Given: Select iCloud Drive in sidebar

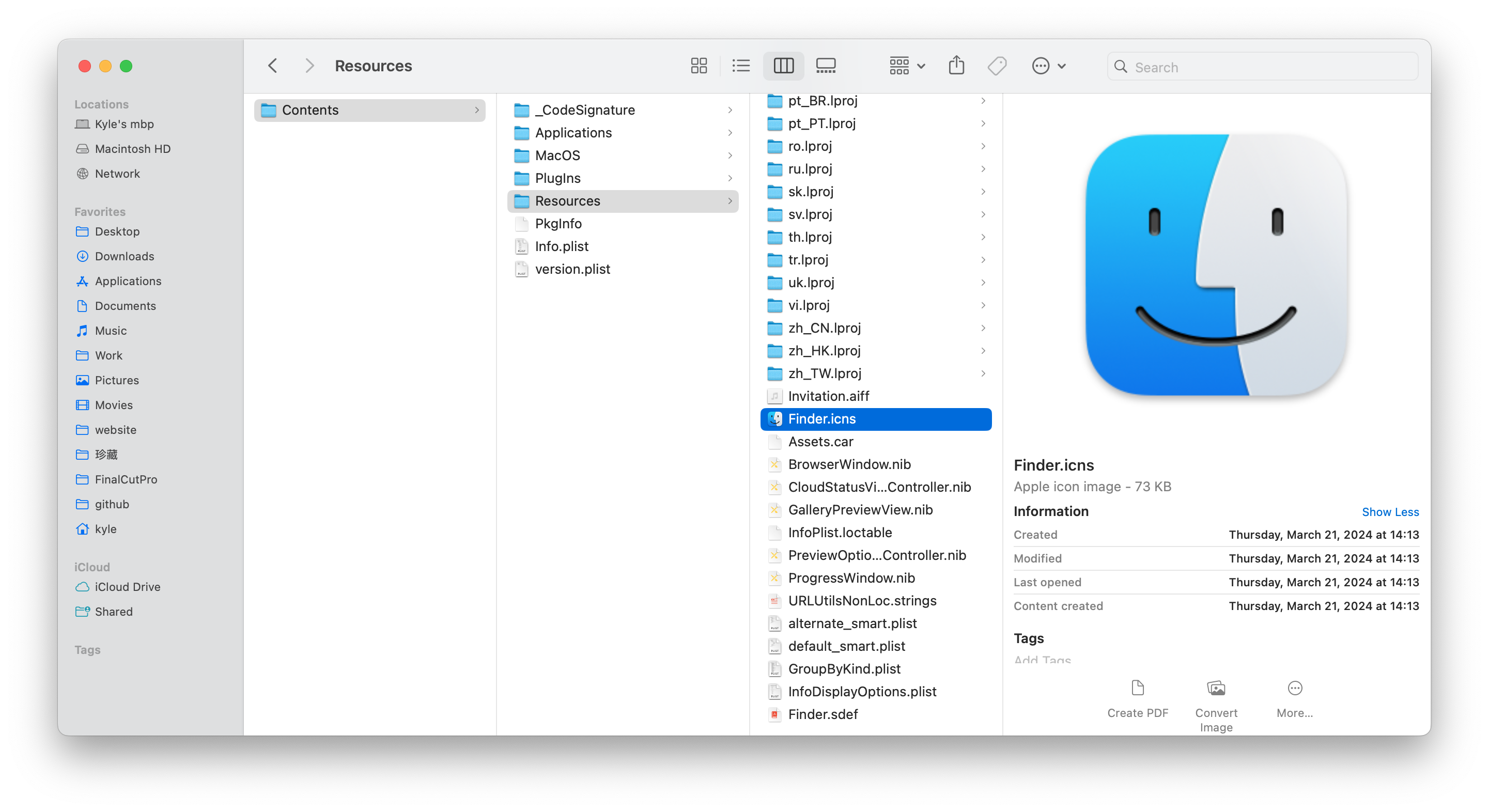Looking at the screenshot, I should click(127, 587).
